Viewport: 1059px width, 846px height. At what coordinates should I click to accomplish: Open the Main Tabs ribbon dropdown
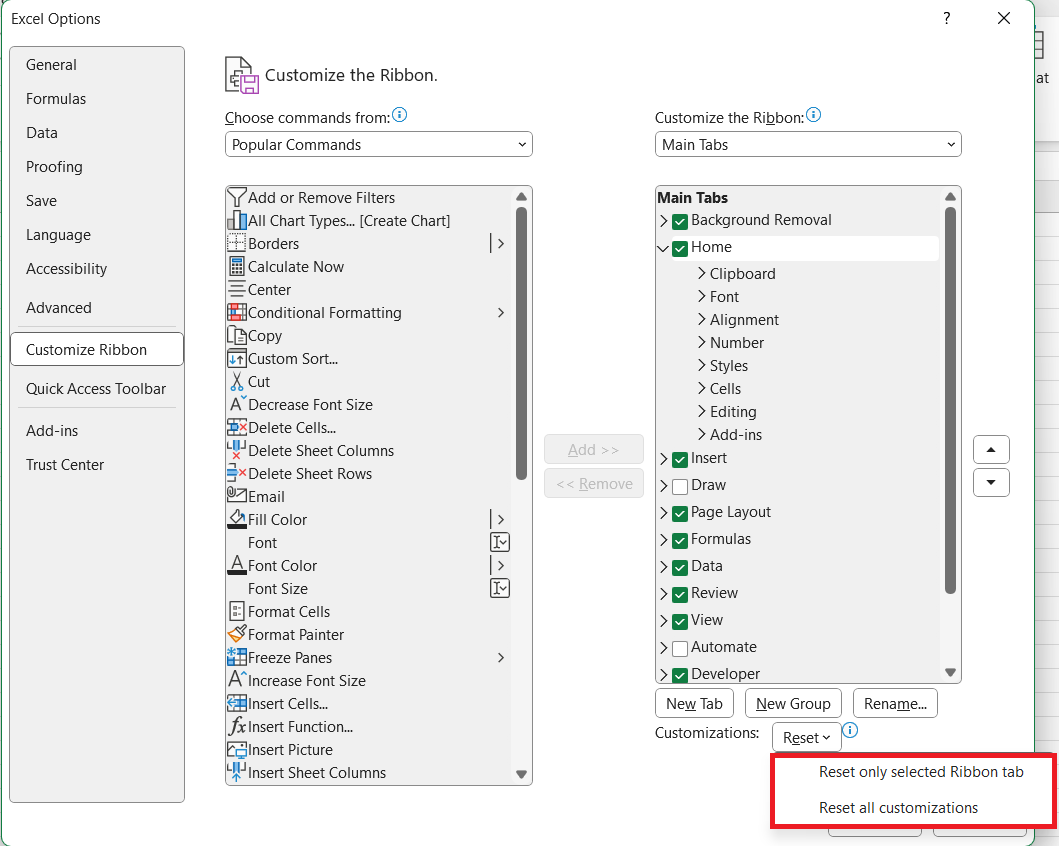(808, 144)
